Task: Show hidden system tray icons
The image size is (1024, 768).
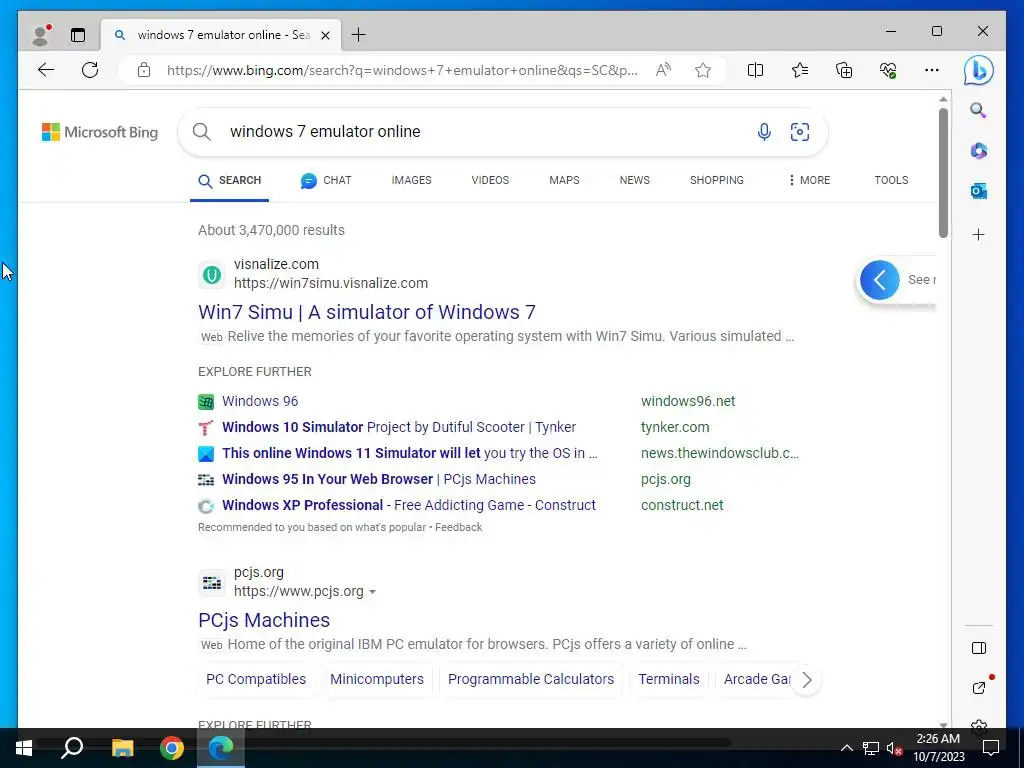Action: [846, 748]
